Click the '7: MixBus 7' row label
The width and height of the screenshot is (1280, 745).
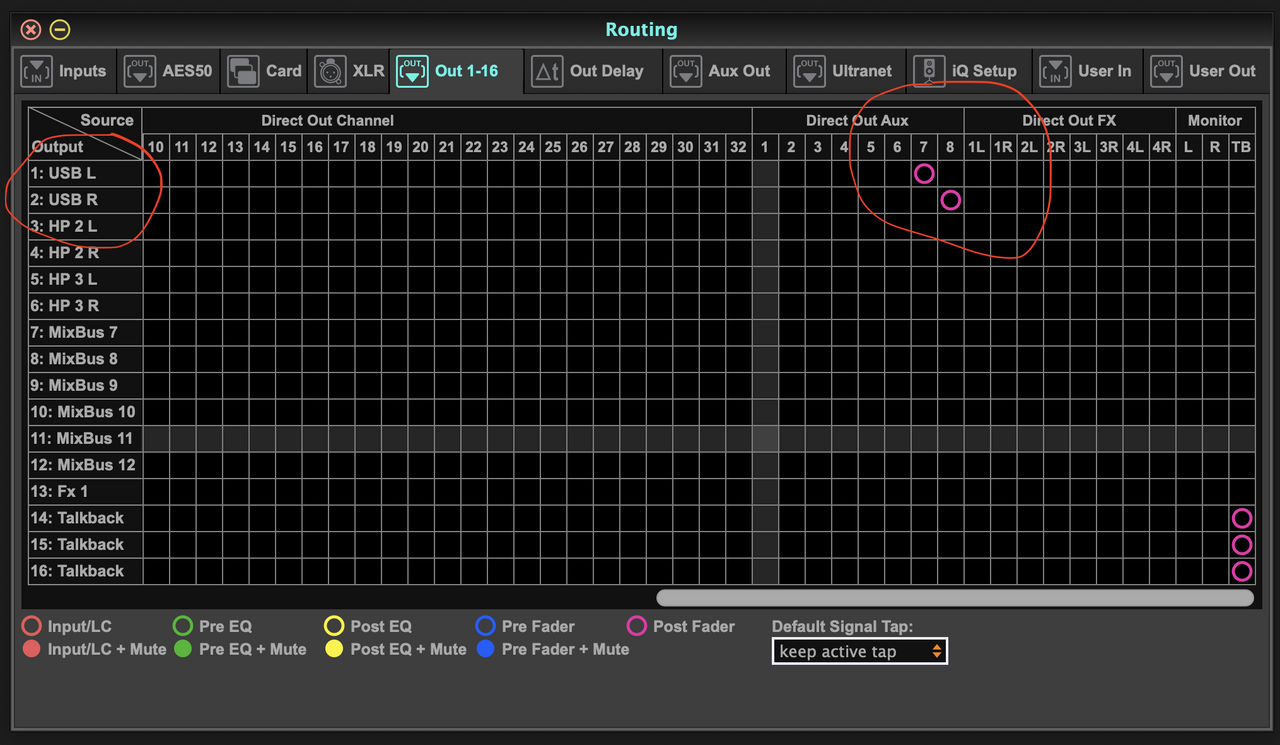tap(85, 332)
